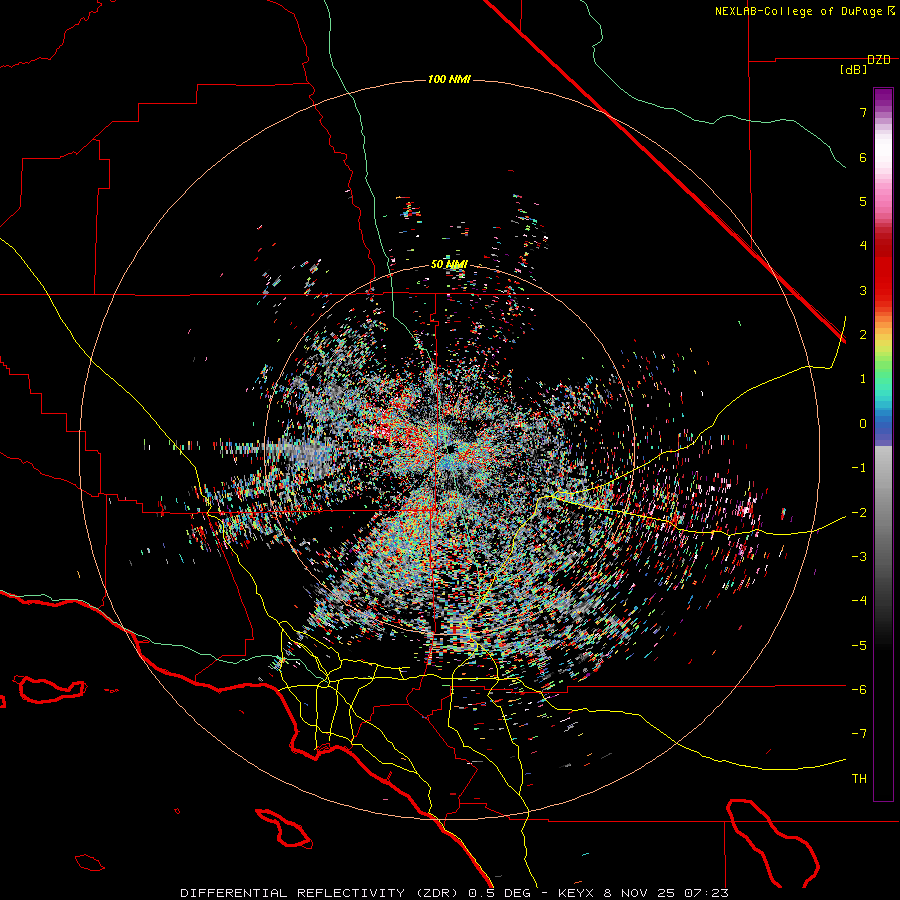Viewport: 900px width, 900px height.
Task: Click the 8 NOV 25 date stamp
Action: click(641, 893)
